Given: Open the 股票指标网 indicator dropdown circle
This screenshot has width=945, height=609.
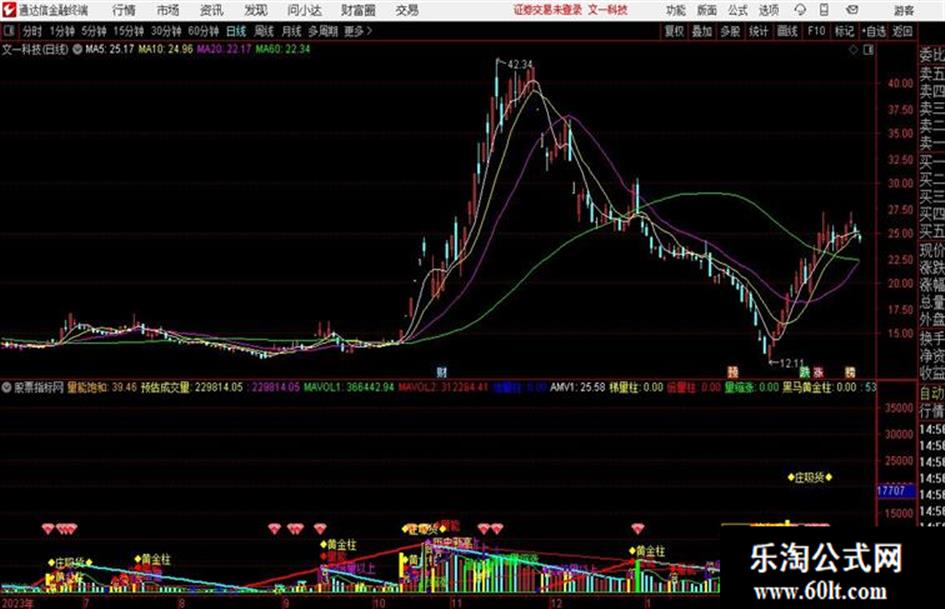Looking at the screenshot, I should coord(7,387).
